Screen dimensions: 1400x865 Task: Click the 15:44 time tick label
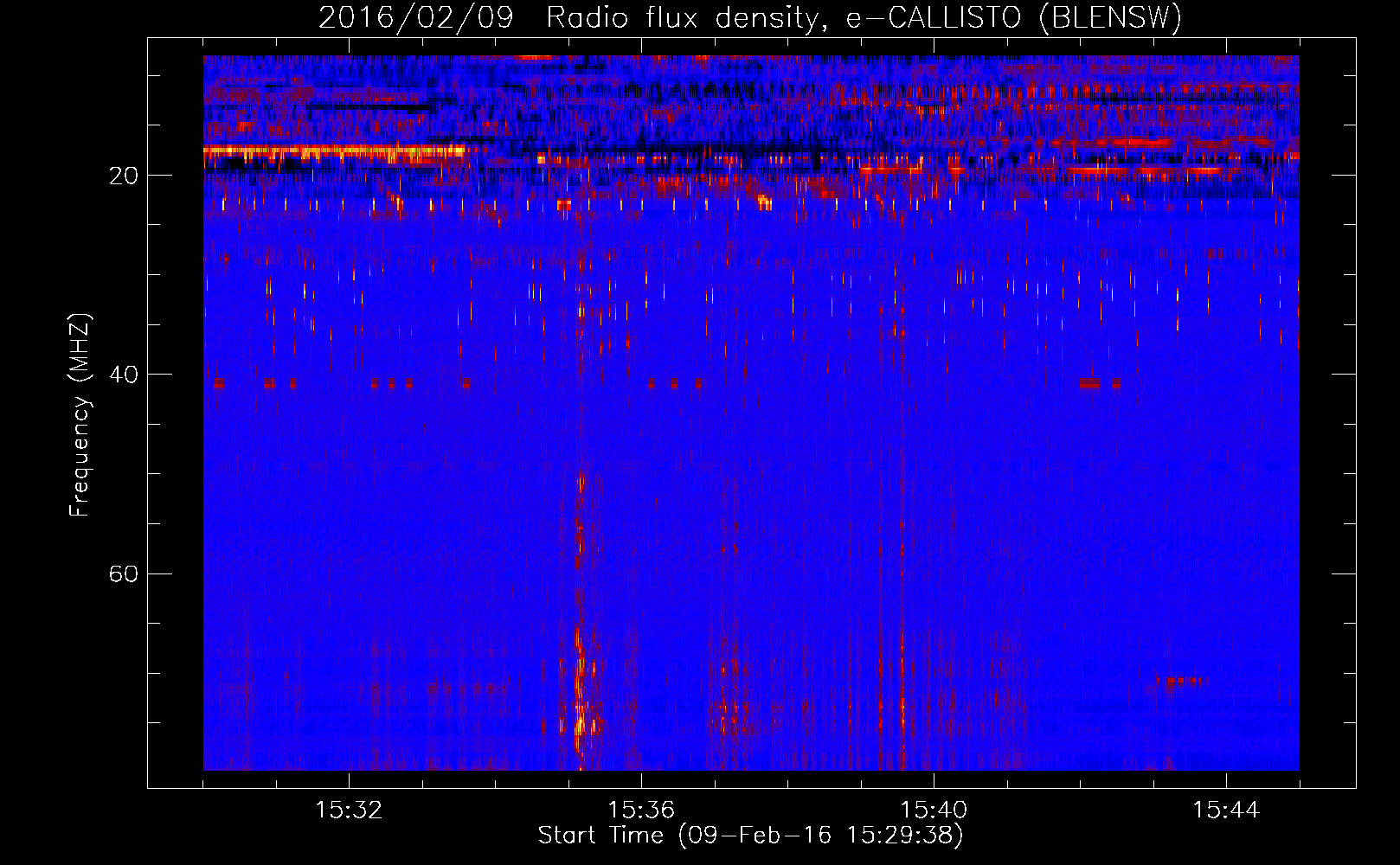click(1226, 811)
